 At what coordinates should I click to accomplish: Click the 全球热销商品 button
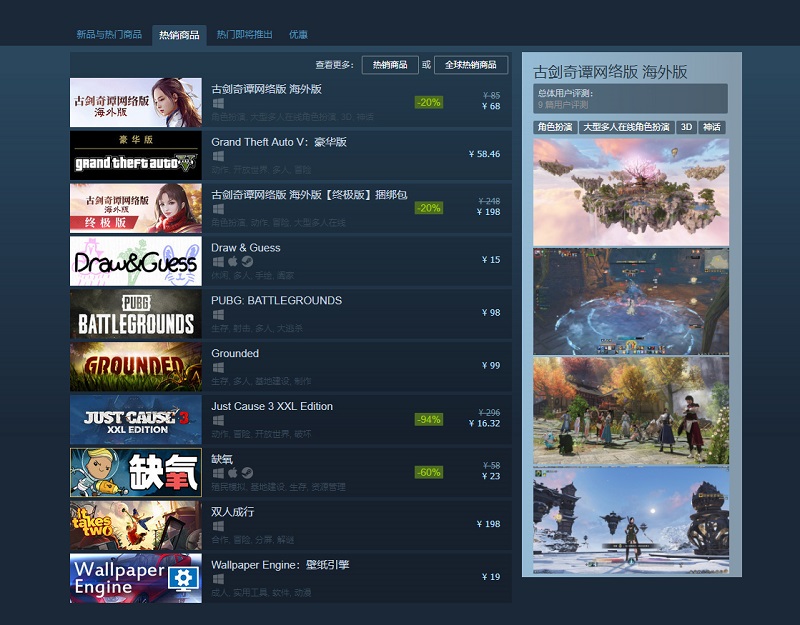[471, 65]
